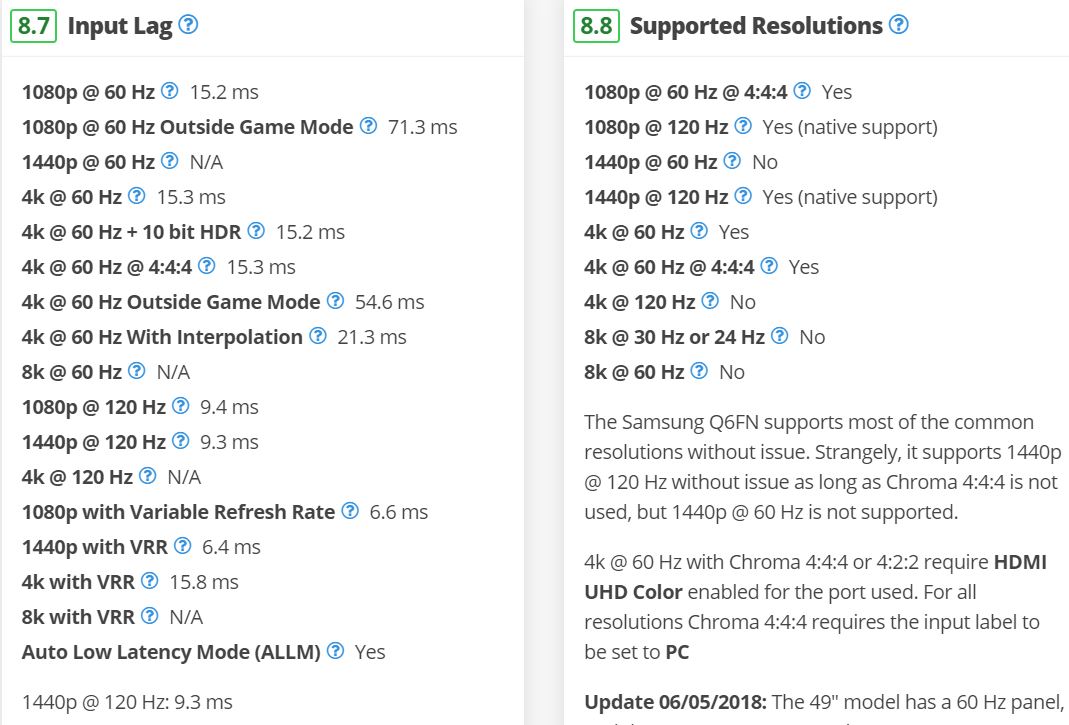
Task: Click help icon for 1440p with VRR
Action: (182, 546)
